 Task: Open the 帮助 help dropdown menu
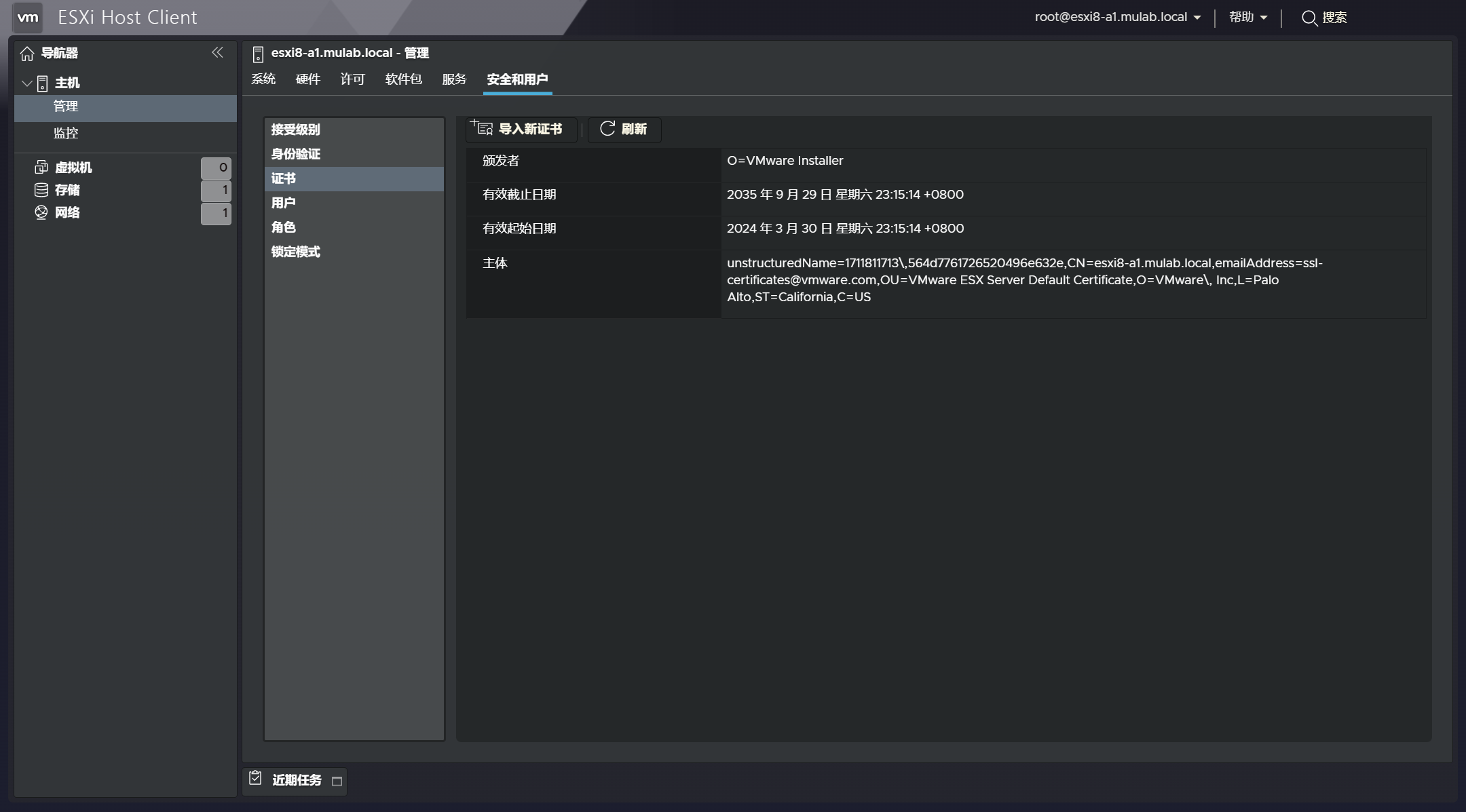coord(1248,17)
